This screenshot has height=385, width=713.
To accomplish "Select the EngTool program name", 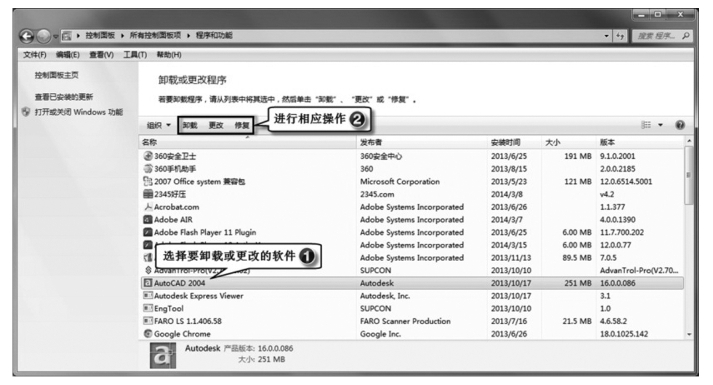I will pyautogui.click(x=169, y=308).
